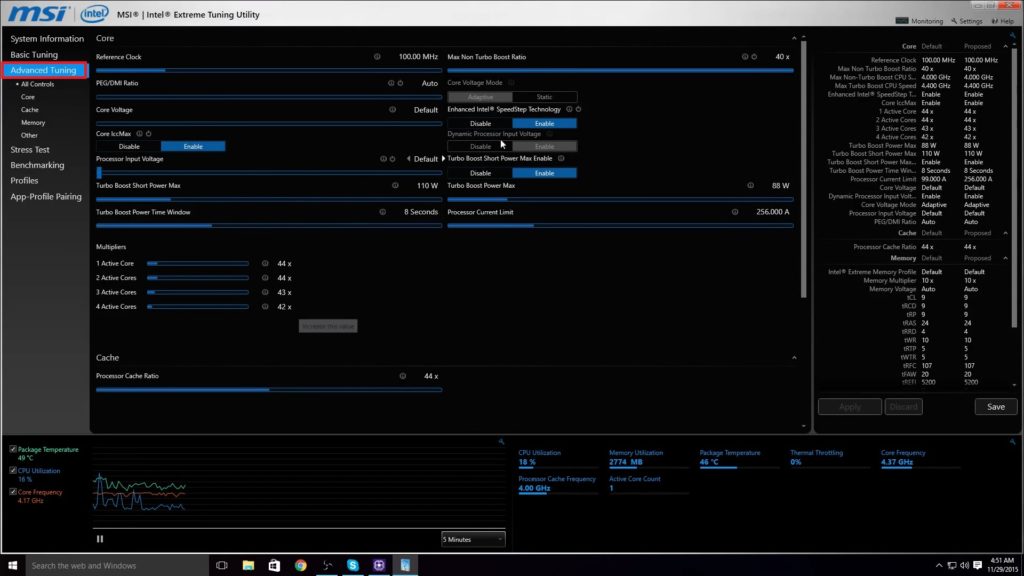
Task: Open Google Chrome from the taskbar
Action: pyautogui.click(x=300, y=566)
